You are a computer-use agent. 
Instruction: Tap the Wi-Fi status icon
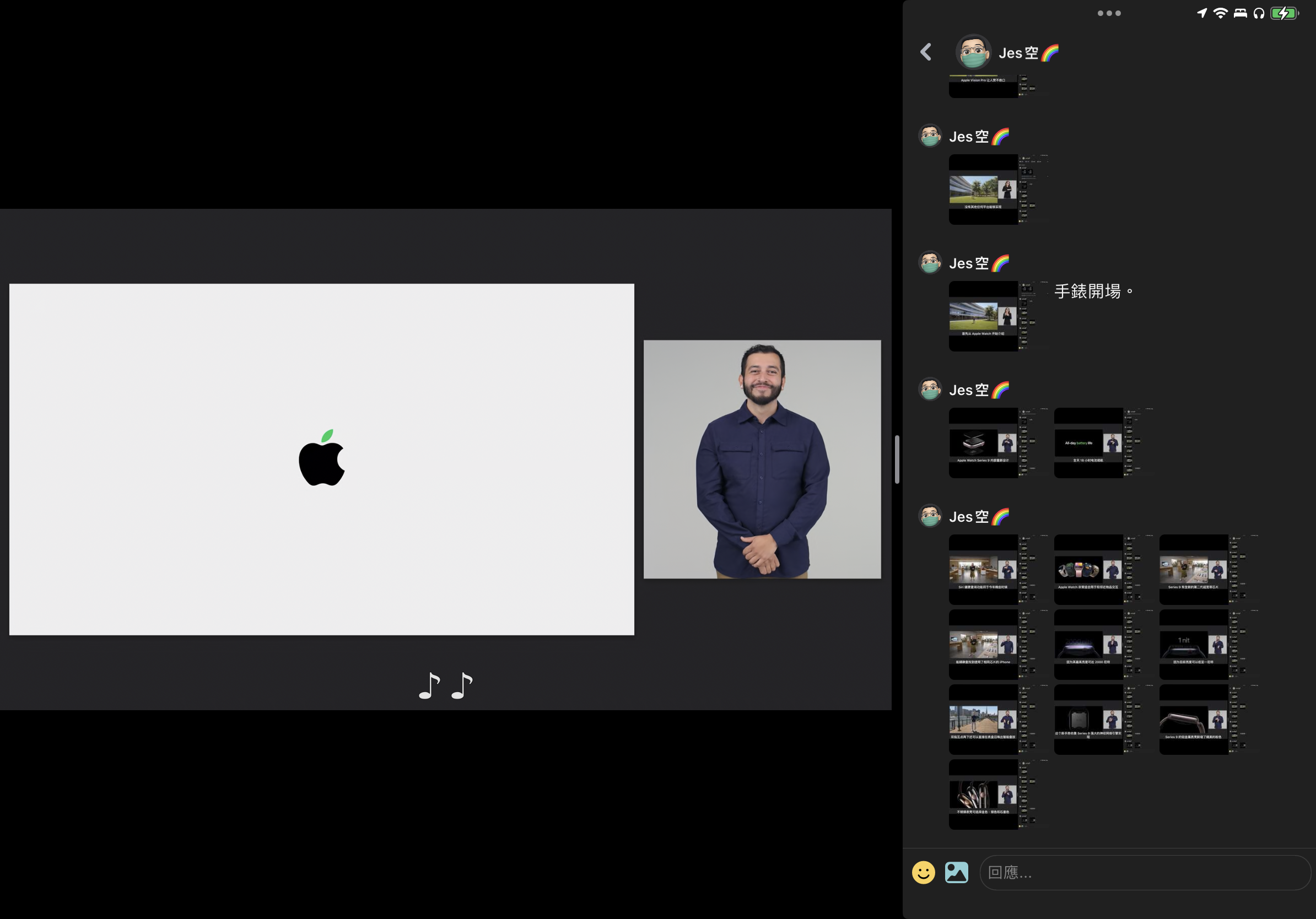point(1221,13)
